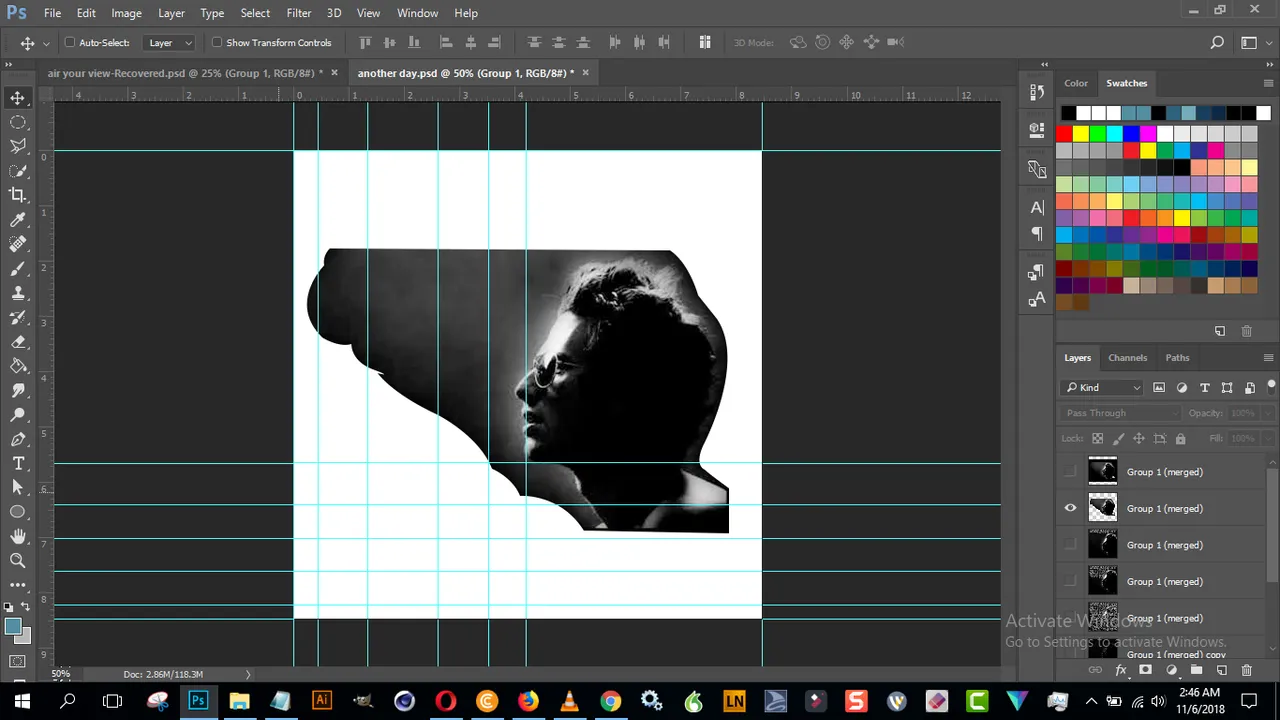This screenshot has width=1280, height=720.
Task: Open the Image menu
Action: click(126, 13)
